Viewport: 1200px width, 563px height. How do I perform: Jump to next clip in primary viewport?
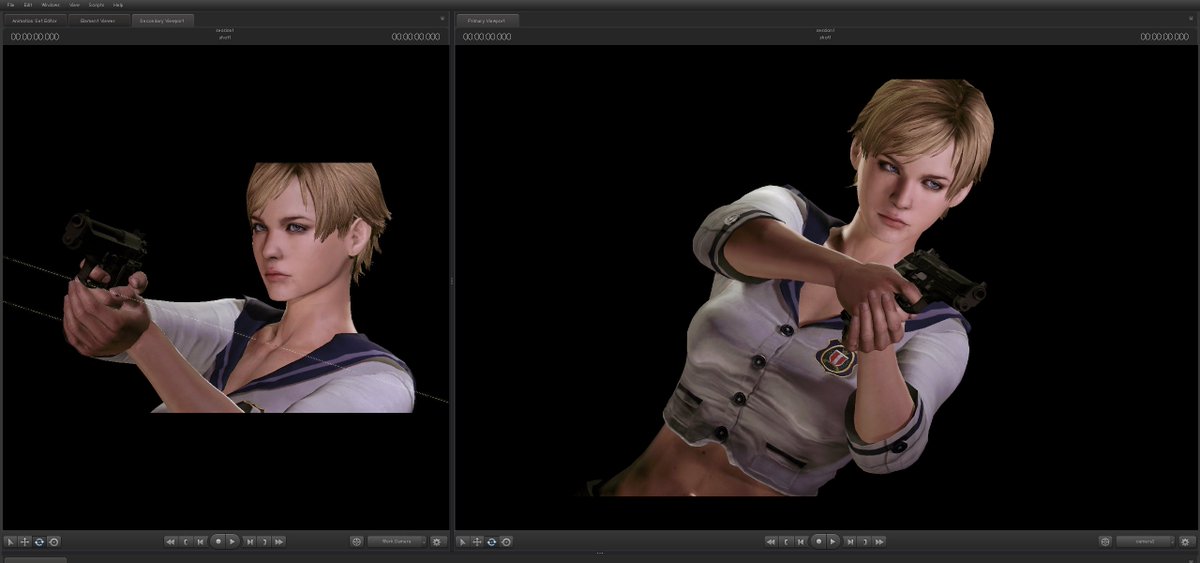coord(879,541)
